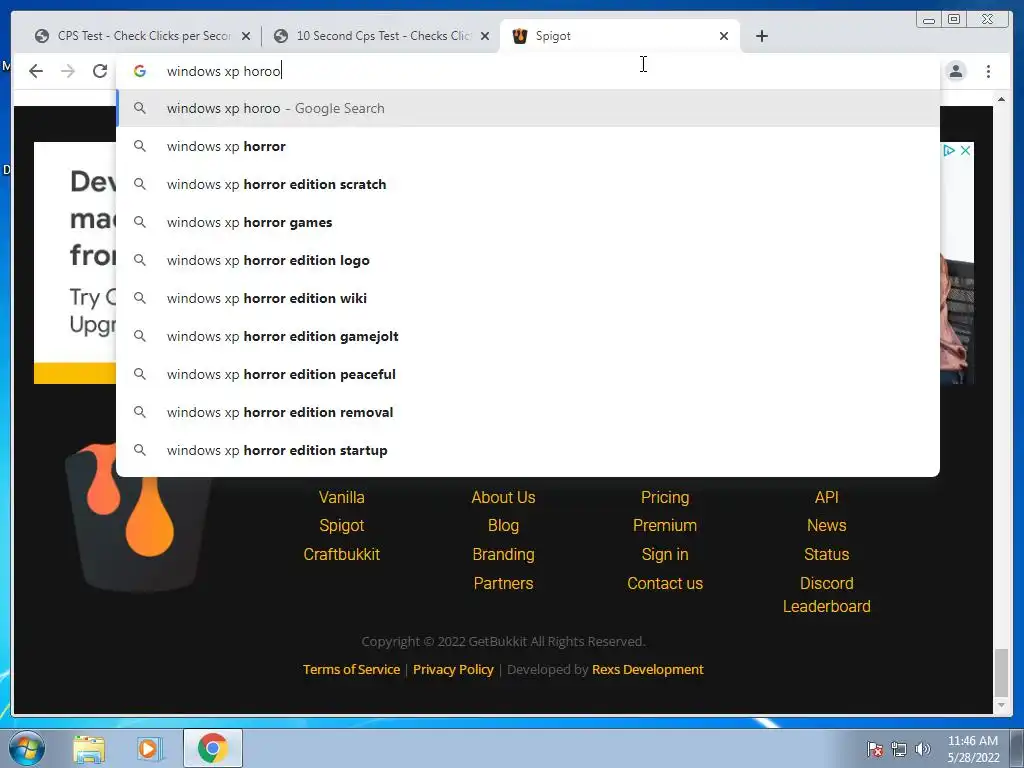The height and width of the screenshot is (768, 1024).
Task: Click the network tray icon
Action: point(899,749)
